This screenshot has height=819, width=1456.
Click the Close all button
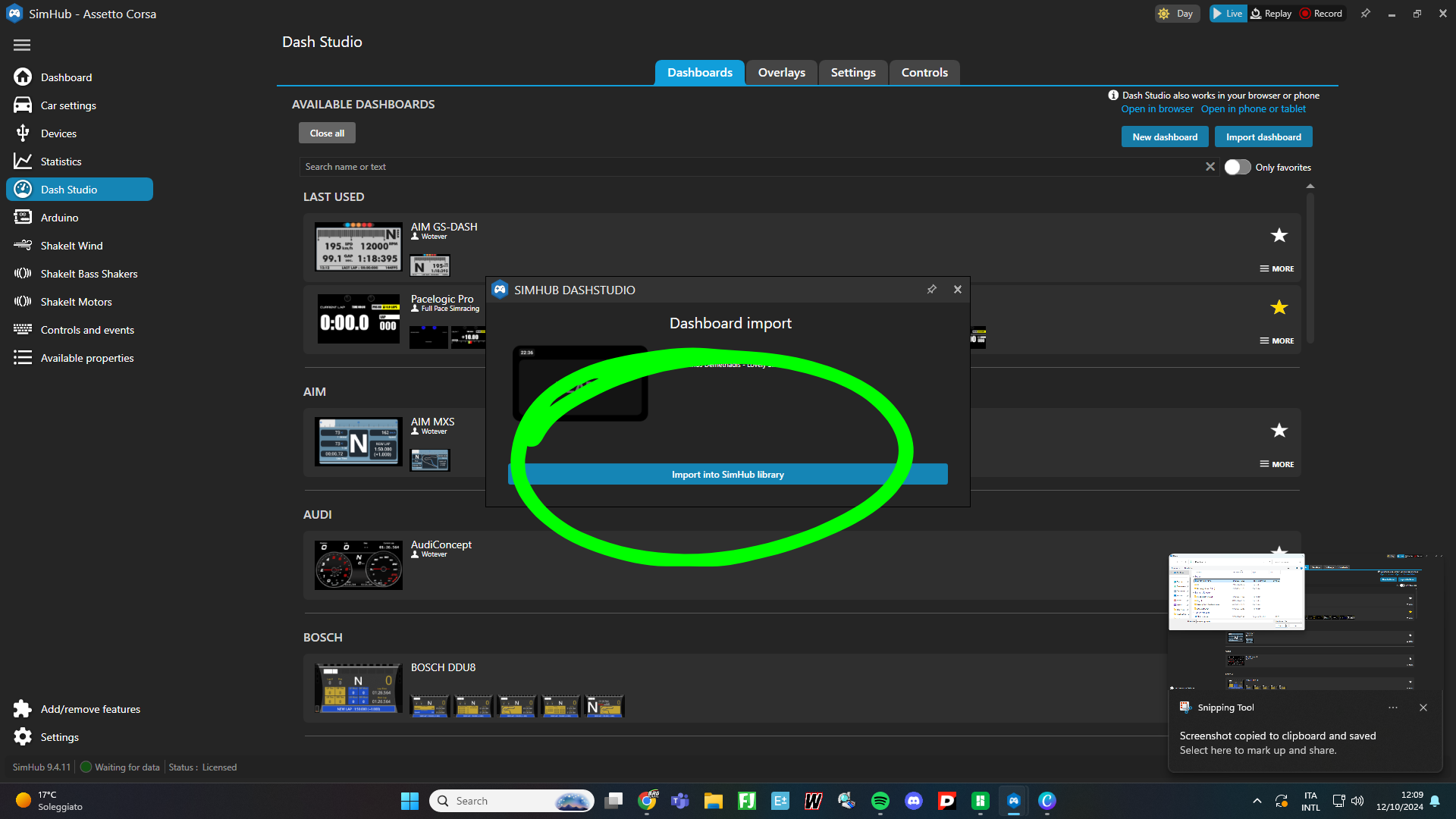[327, 133]
